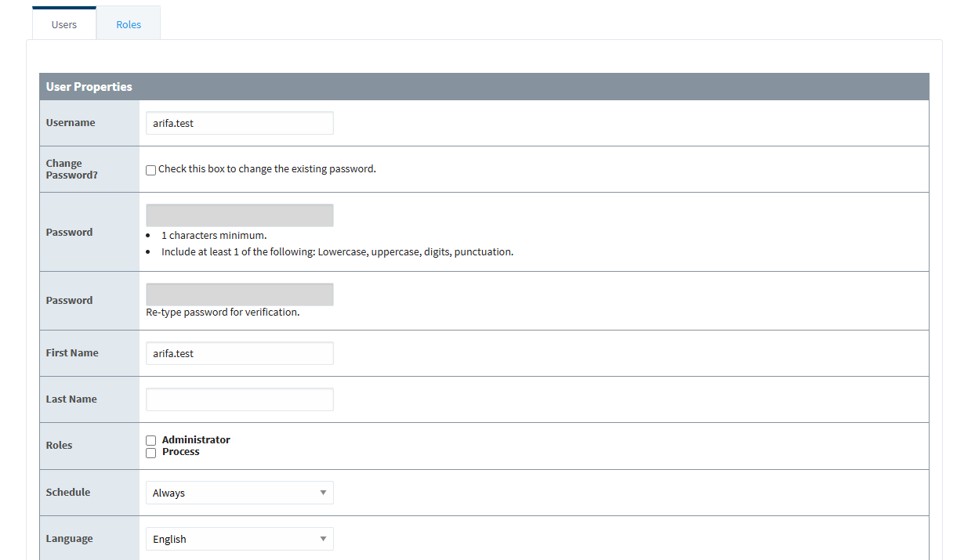Click 'Re-type password for verification.' text
Viewport: 975px width, 560px height.
coord(223,312)
